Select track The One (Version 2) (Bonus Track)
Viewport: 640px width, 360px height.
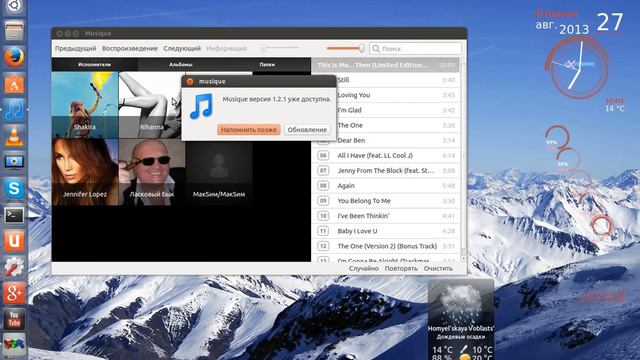(x=386, y=246)
